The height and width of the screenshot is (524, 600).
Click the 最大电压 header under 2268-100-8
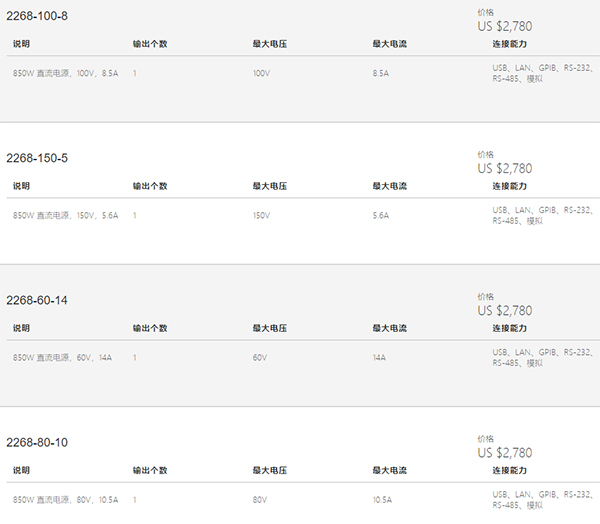tap(270, 44)
